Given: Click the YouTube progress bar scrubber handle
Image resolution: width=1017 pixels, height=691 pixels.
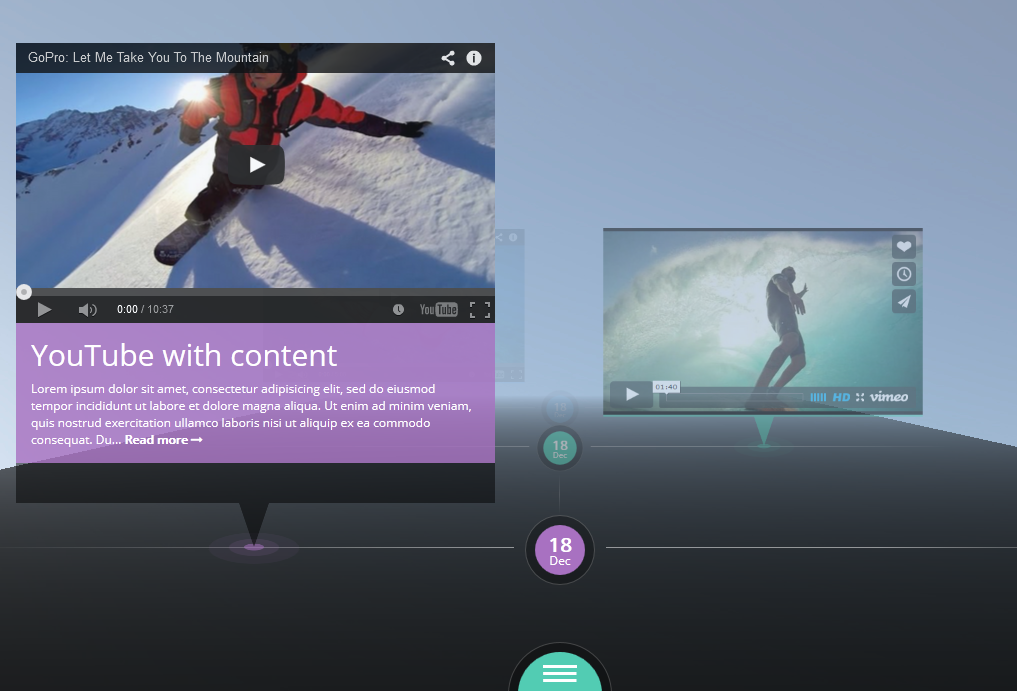Looking at the screenshot, I should point(24,292).
